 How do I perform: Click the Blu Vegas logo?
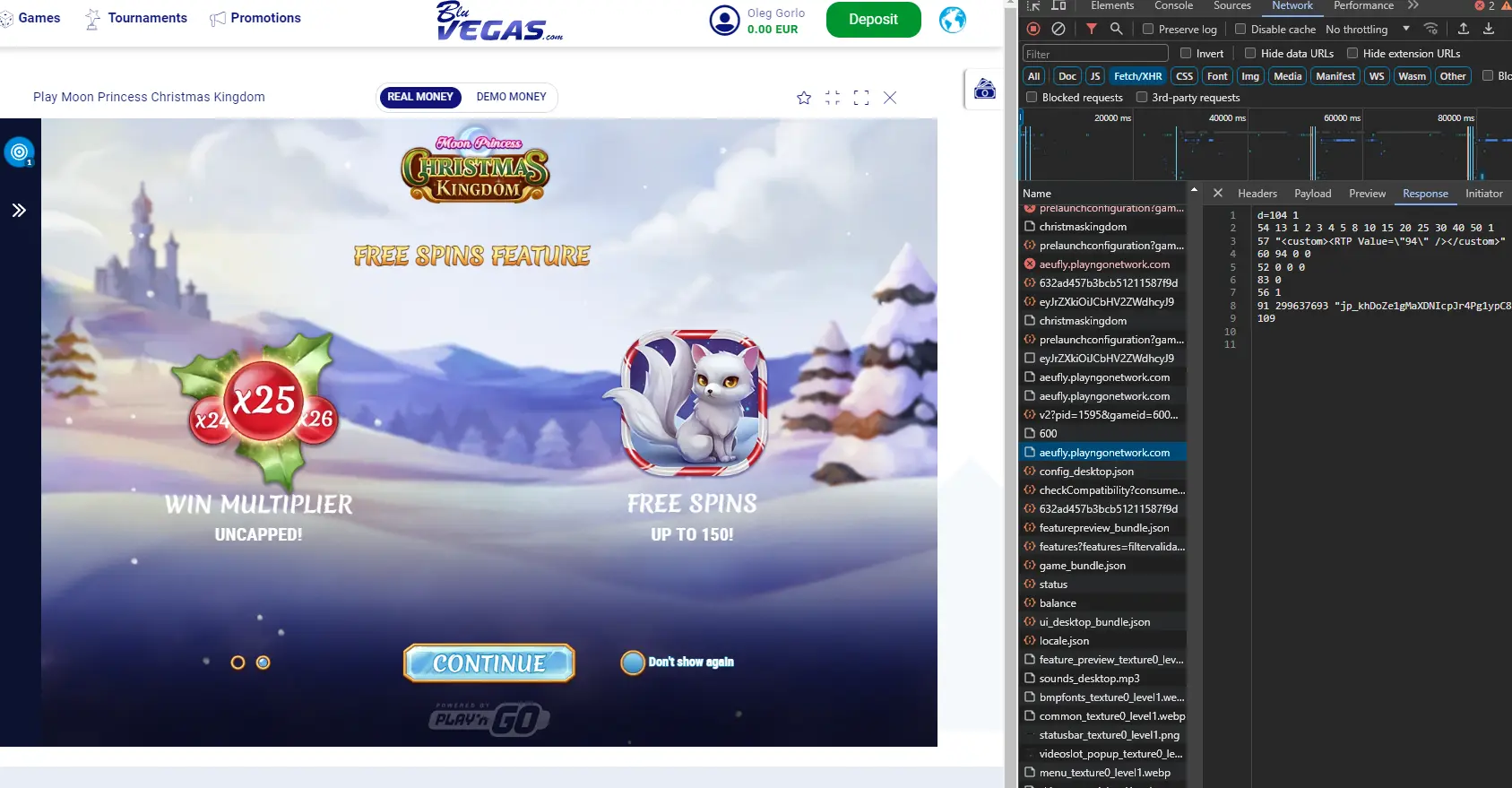(499, 22)
